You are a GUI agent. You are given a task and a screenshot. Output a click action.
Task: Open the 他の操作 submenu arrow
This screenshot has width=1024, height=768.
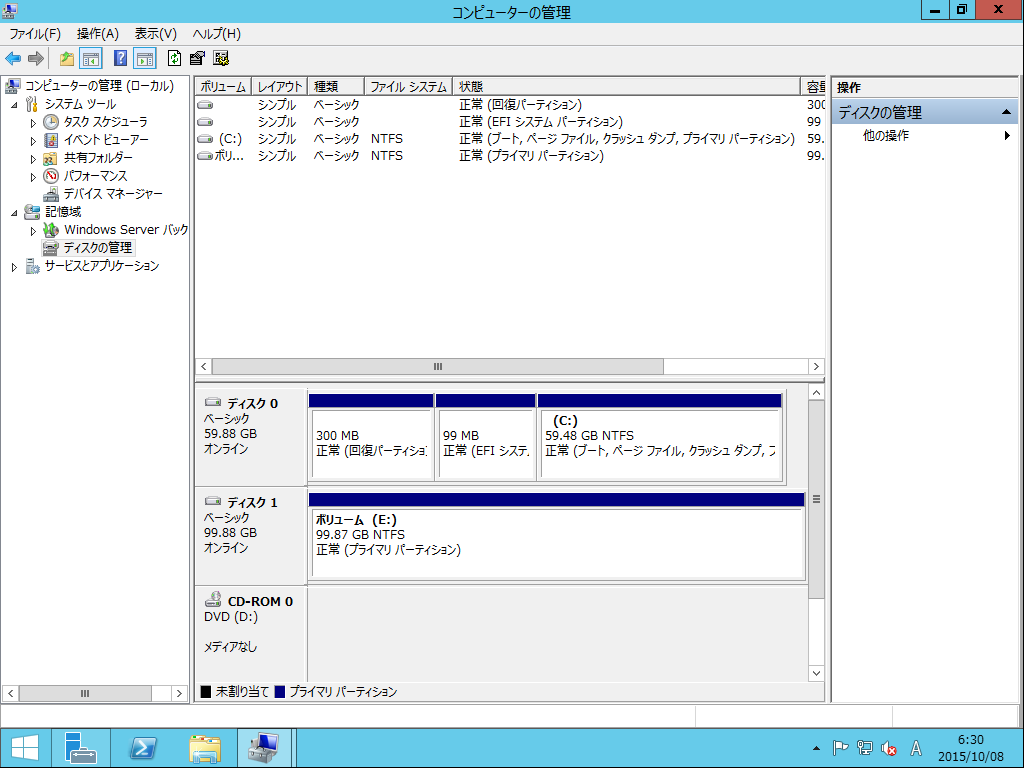coord(1007,136)
